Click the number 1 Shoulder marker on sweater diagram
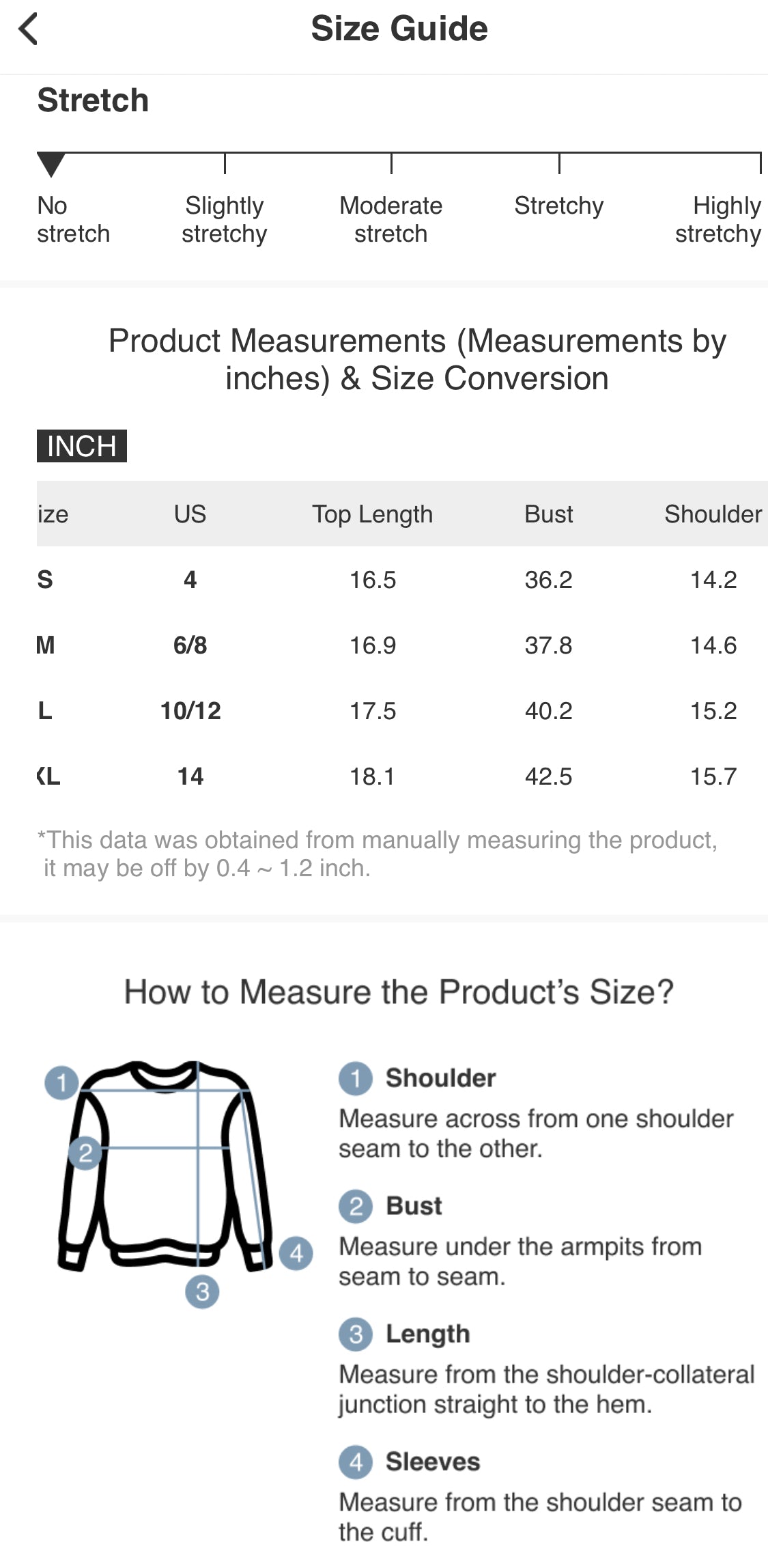 point(61,1082)
